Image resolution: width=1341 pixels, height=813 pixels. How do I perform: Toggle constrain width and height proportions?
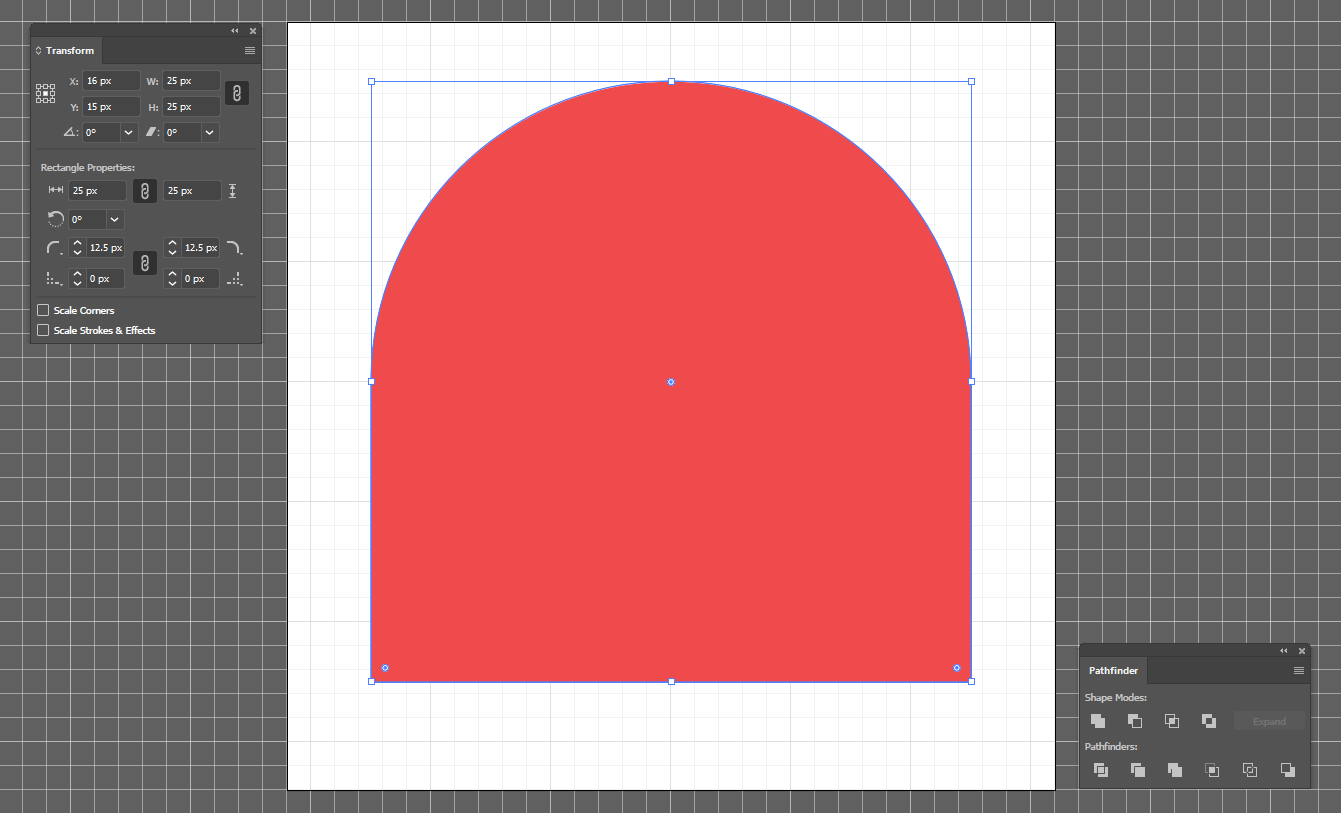(x=237, y=93)
